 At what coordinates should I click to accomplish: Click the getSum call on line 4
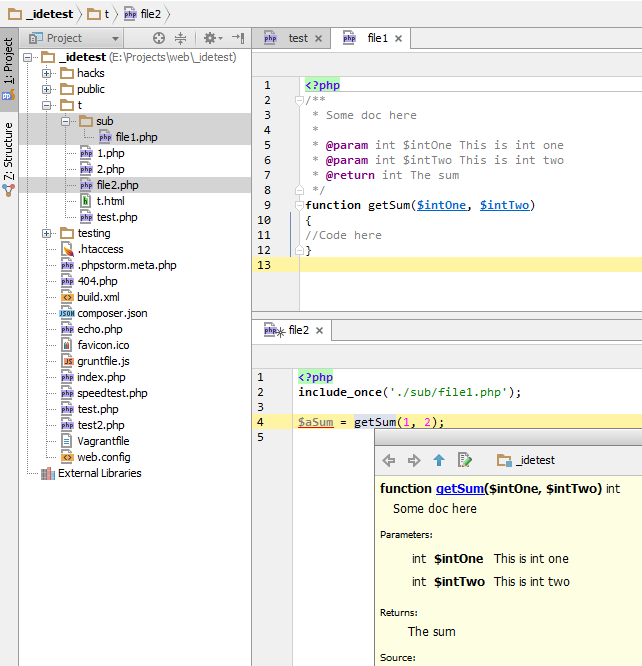375,422
